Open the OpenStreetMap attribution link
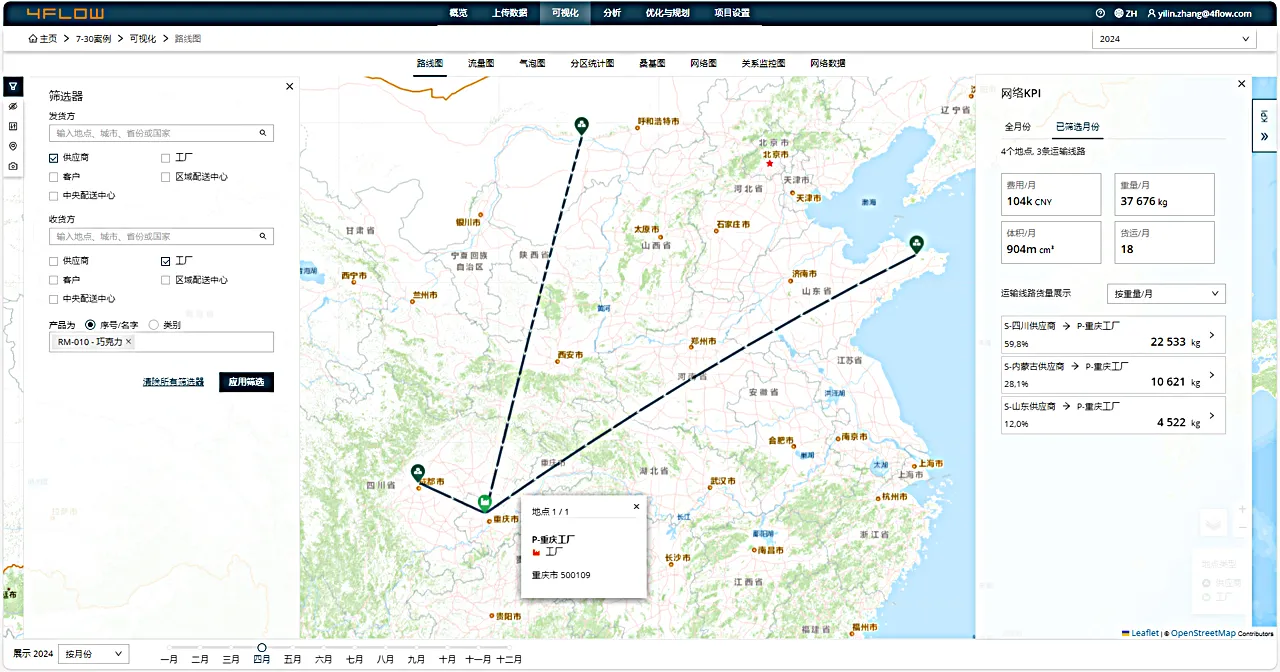This screenshot has height=672, width=1280. 1203,633
